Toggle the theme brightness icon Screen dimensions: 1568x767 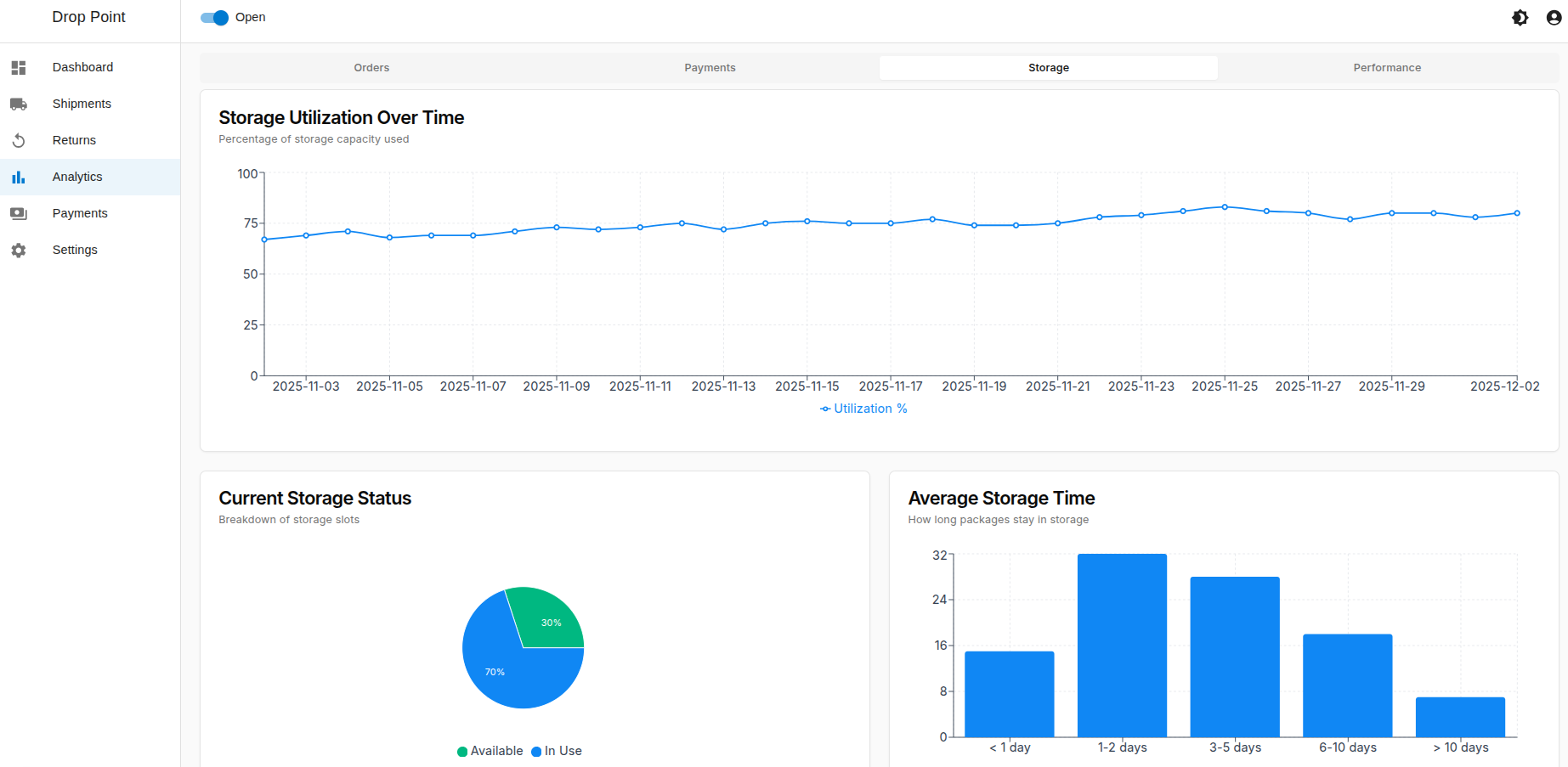pyautogui.click(x=1520, y=18)
